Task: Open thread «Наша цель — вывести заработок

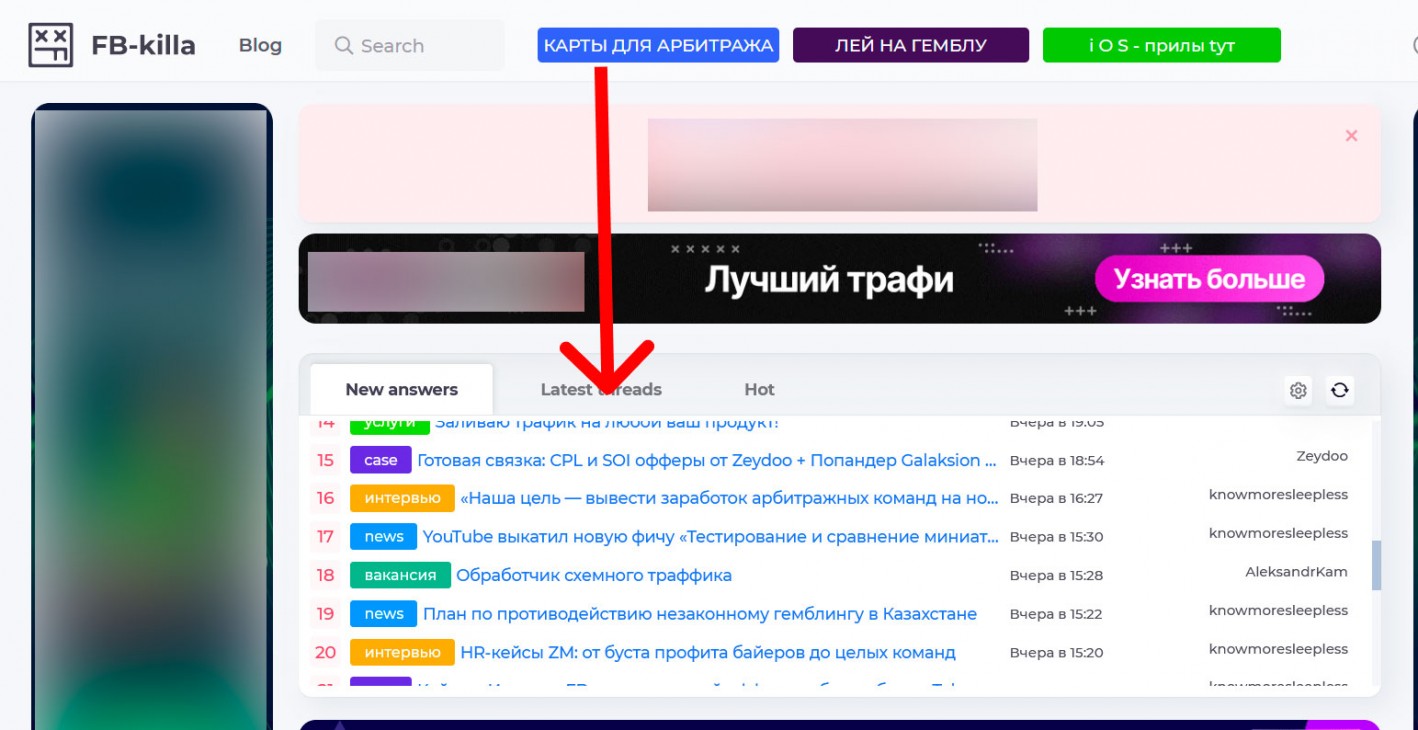Action: 729,498
